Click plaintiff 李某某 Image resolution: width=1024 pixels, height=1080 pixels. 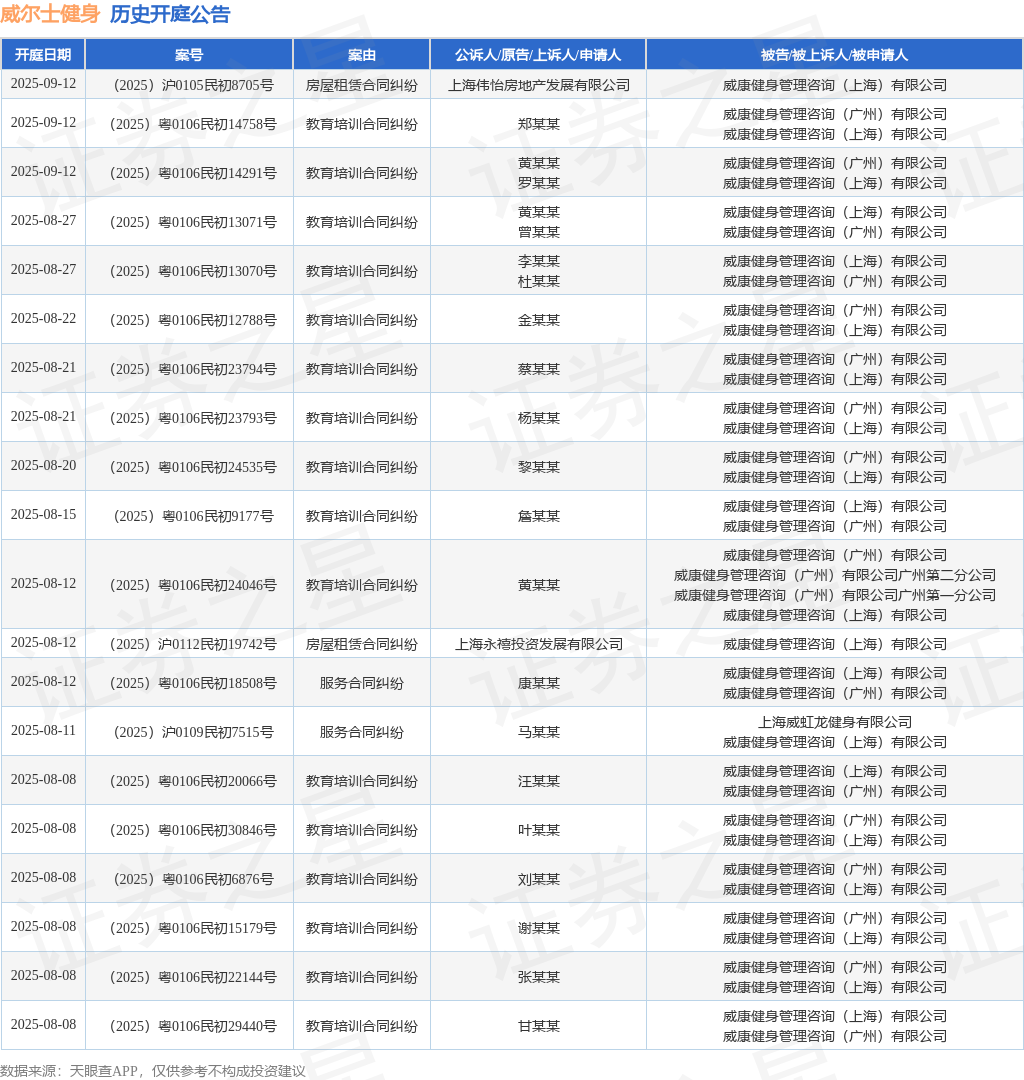click(x=539, y=261)
